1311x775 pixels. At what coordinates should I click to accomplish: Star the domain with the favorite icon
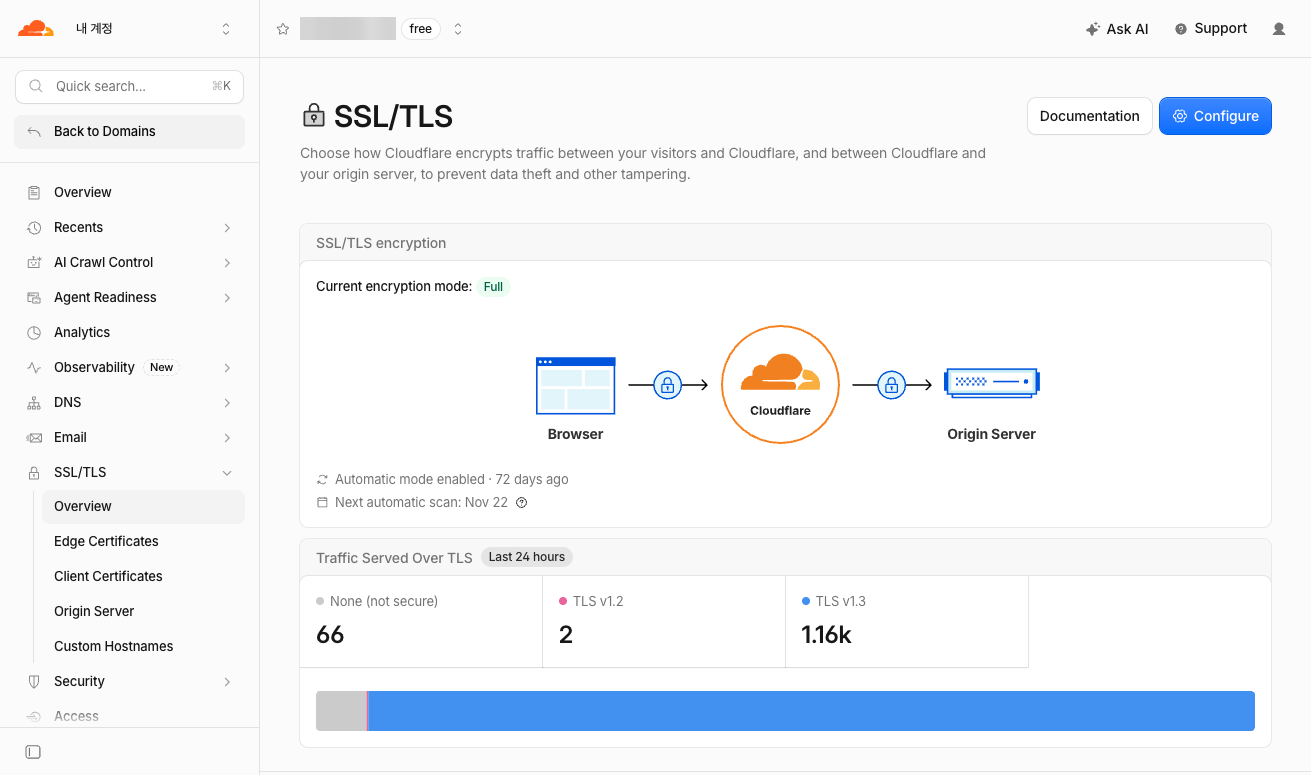pos(283,29)
